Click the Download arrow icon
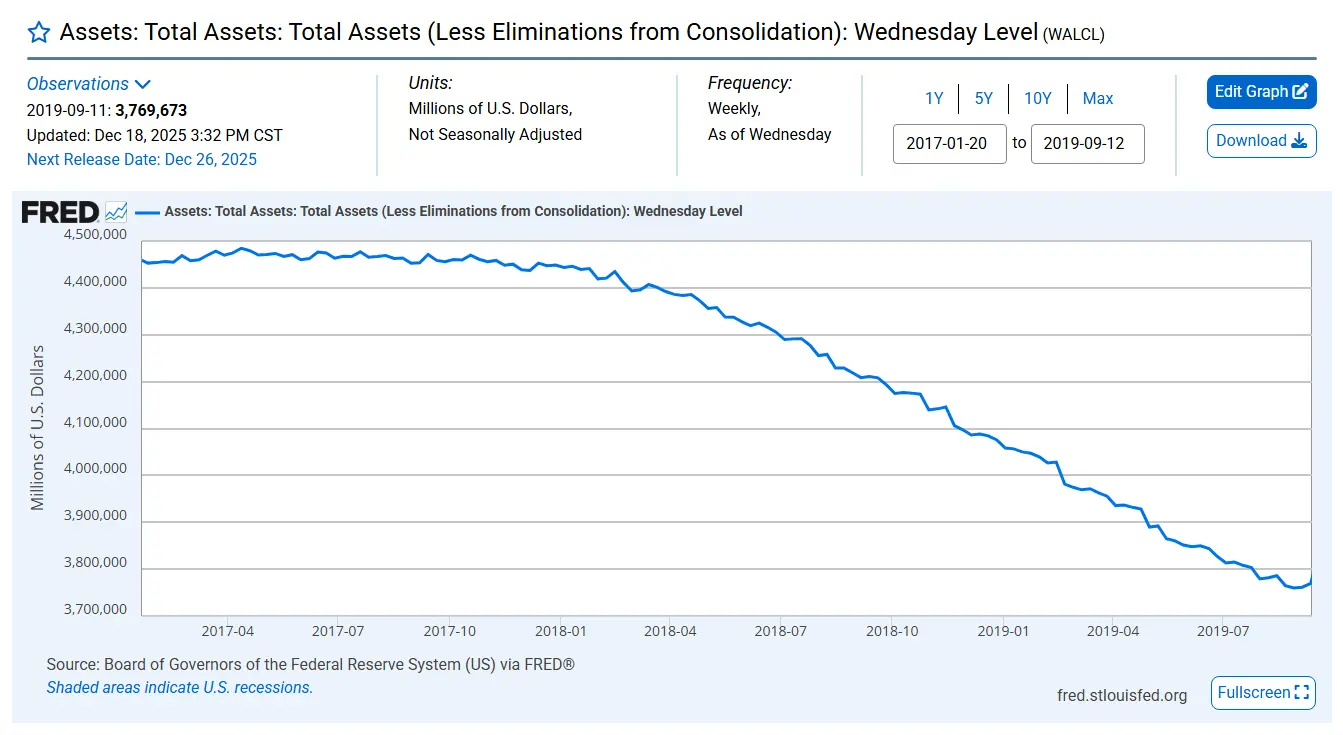The height and width of the screenshot is (735, 1343). 1299,141
